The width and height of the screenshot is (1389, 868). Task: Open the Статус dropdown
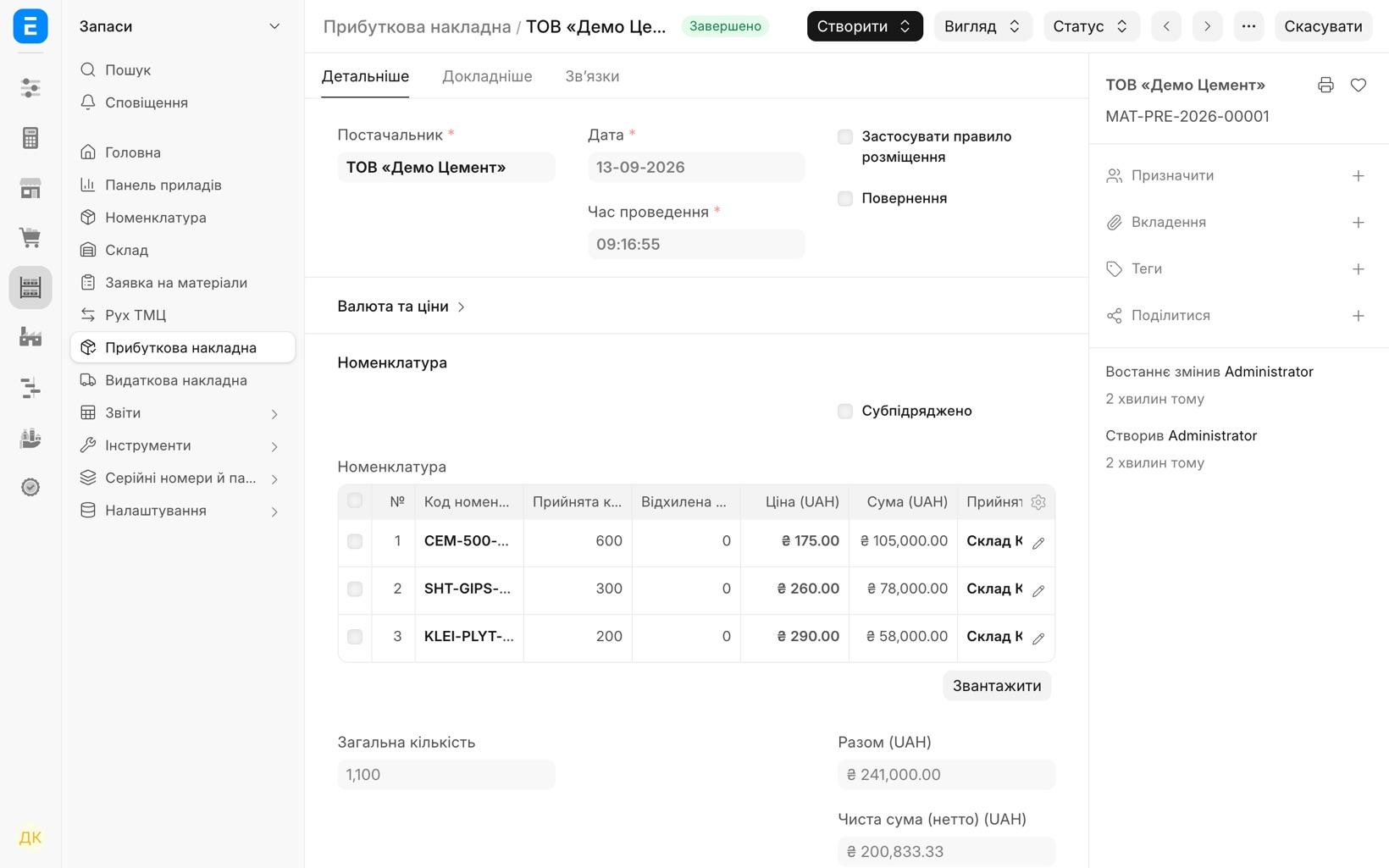(1092, 26)
